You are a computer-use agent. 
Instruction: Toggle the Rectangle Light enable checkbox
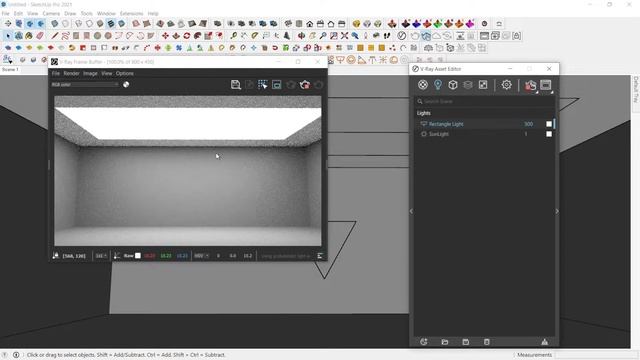[x=549, y=124]
